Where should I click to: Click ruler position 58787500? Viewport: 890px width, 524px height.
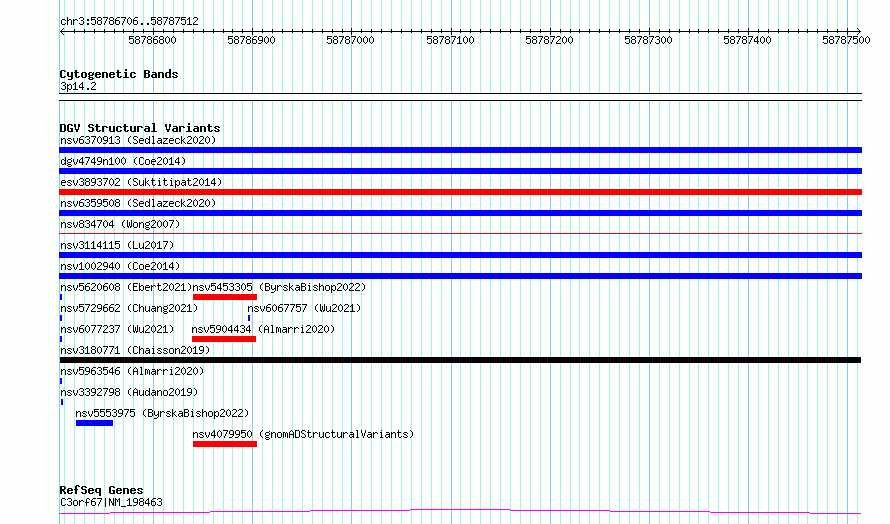pyautogui.click(x=846, y=40)
